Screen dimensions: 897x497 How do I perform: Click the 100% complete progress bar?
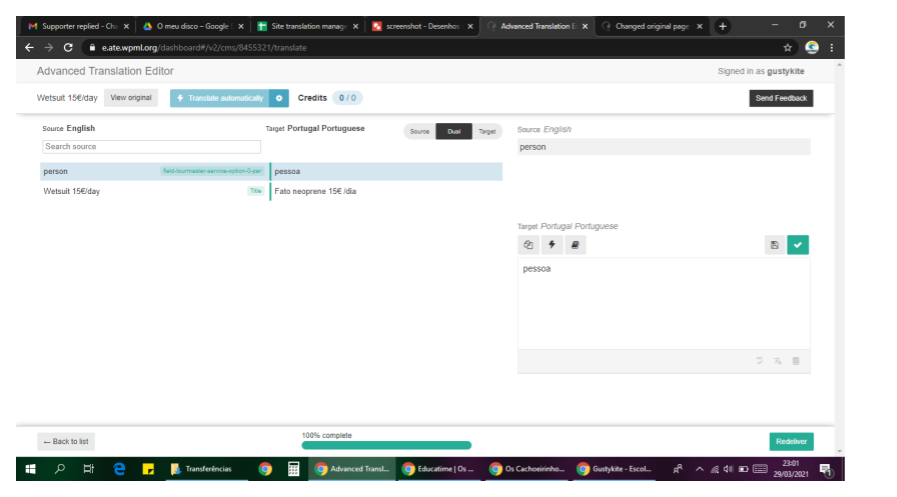click(x=386, y=446)
